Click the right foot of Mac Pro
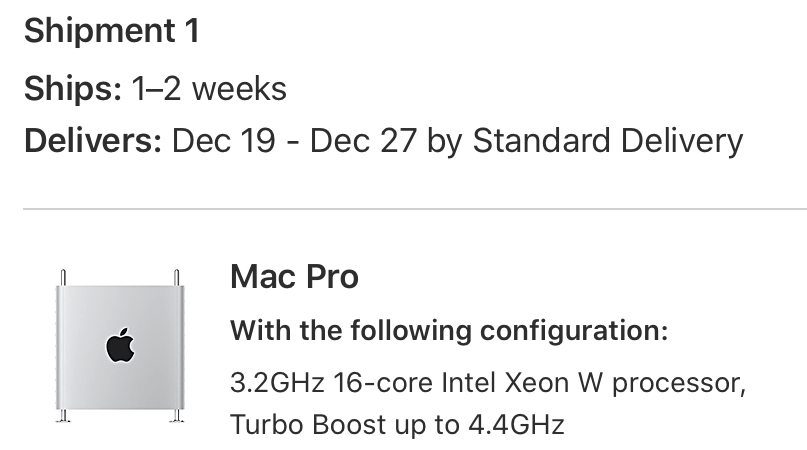Viewport: 807px width, 450px height. (x=177, y=416)
